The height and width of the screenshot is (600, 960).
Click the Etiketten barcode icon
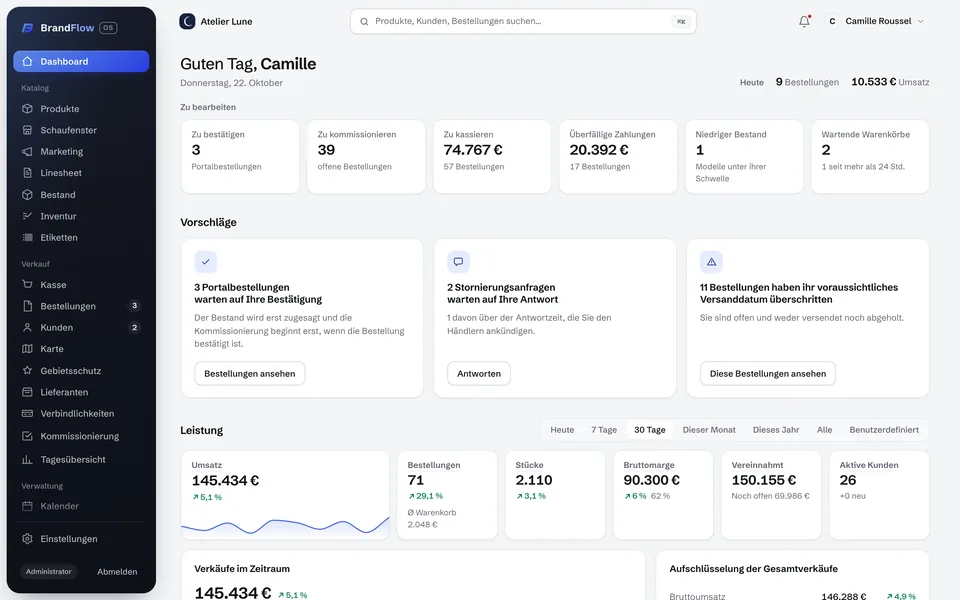tap(27, 238)
